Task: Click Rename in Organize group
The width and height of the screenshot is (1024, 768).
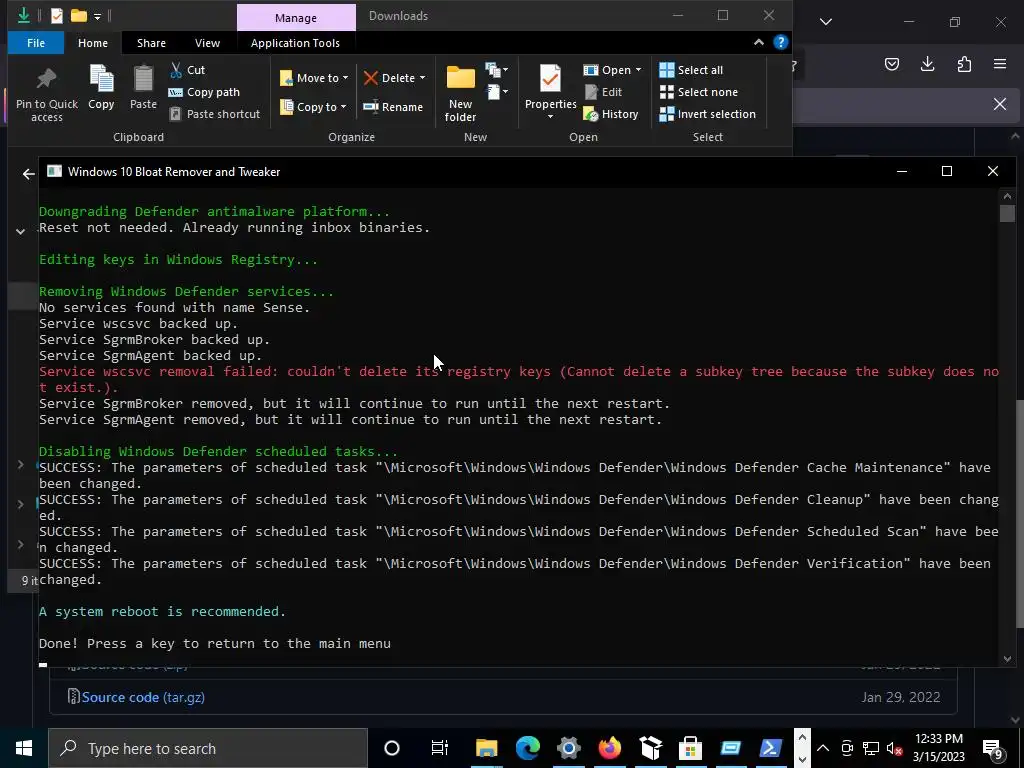Action: [393, 106]
